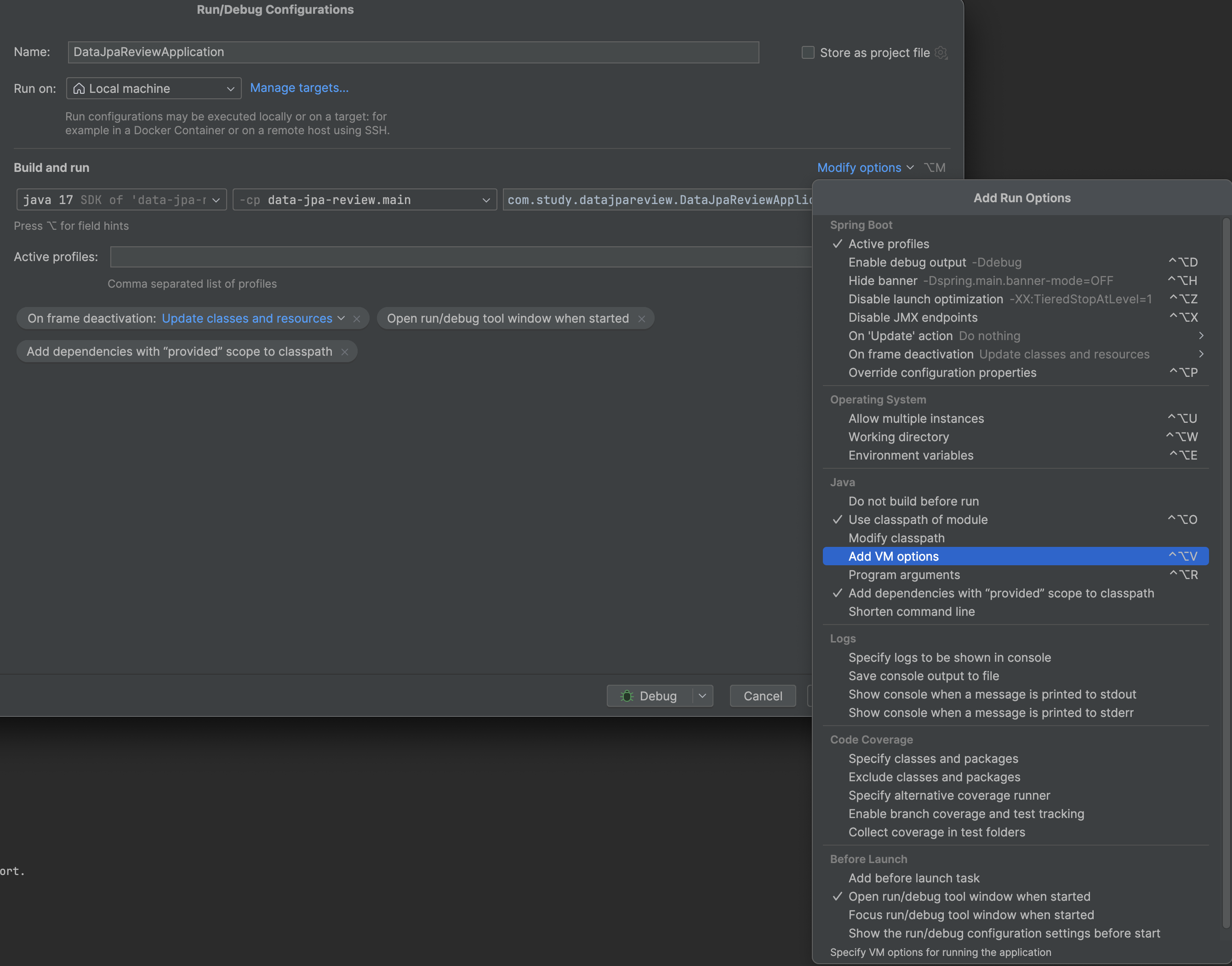This screenshot has height=966, width=1232.
Task: Open the Debug button's dropdown arrow
Action: 702,696
